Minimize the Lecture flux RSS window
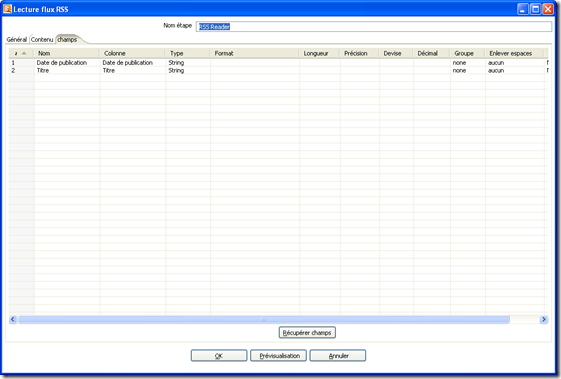The width and height of the screenshot is (561, 379). coord(523,9)
